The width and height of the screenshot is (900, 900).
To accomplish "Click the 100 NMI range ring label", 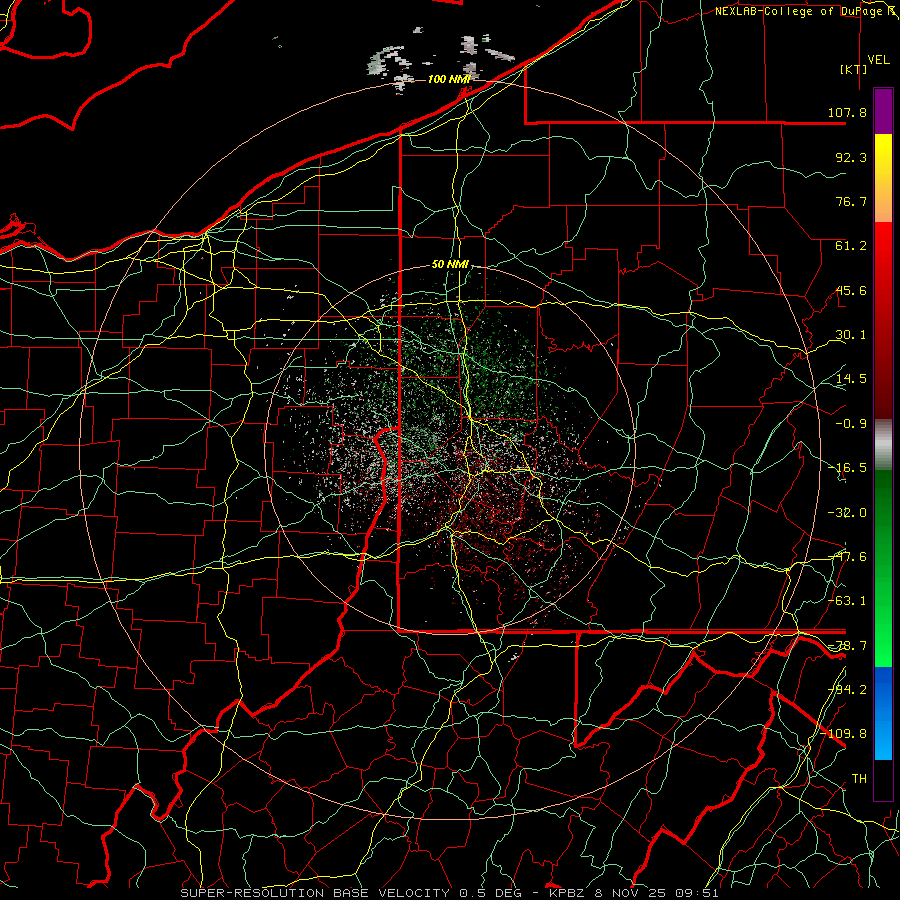I will click(449, 79).
